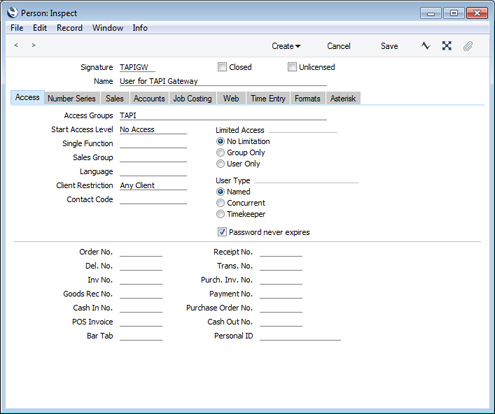Enable the Unlicensed checkbox
Image resolution: width=495 pixels, height=414 pixels.
292,67
